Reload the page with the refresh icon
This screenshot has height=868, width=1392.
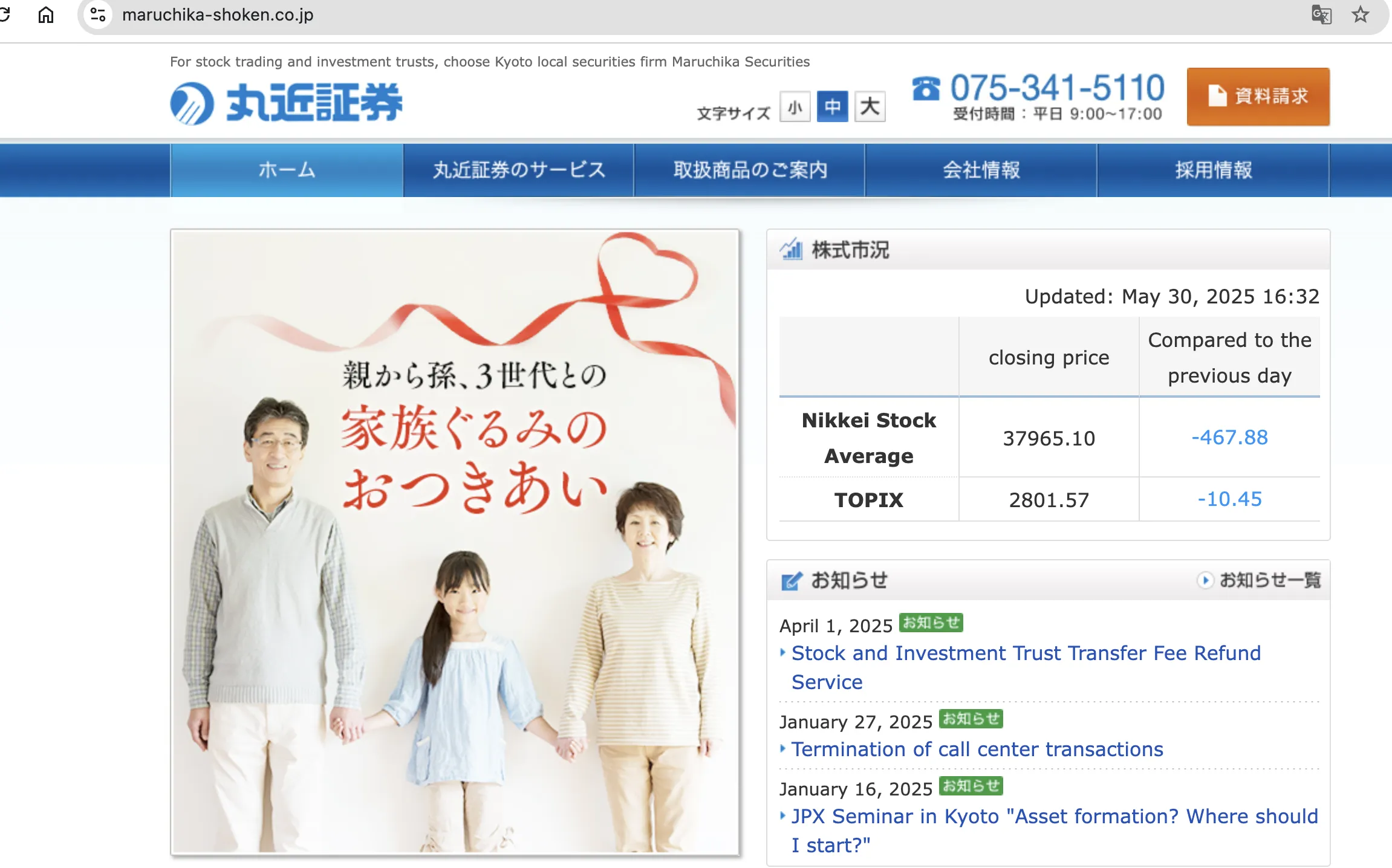coord(4,15)
